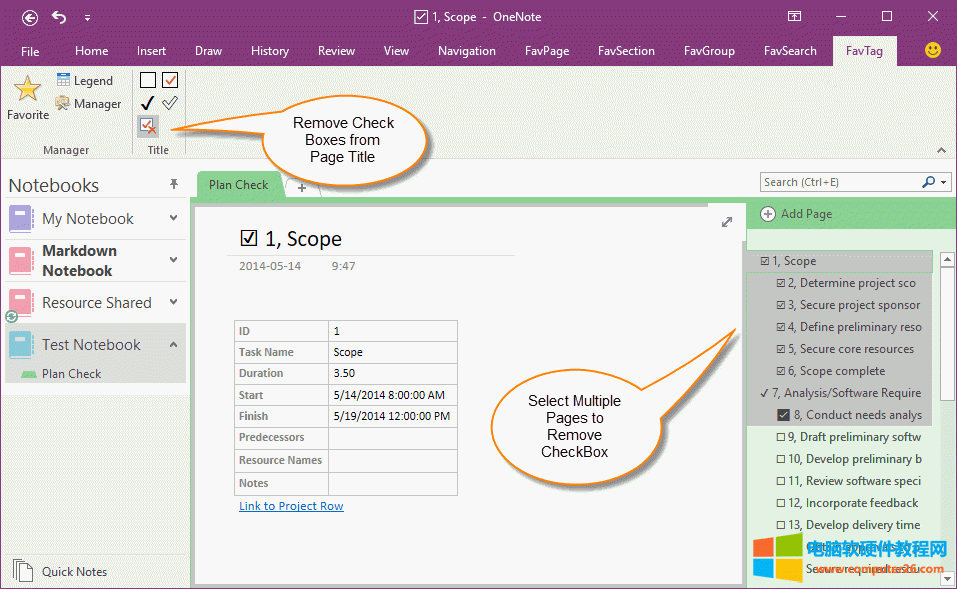Image resolution: width=957 pixels, height=589 pixels.
Task: Expand the My Notebook chevron
Action: tap(174, 218)
